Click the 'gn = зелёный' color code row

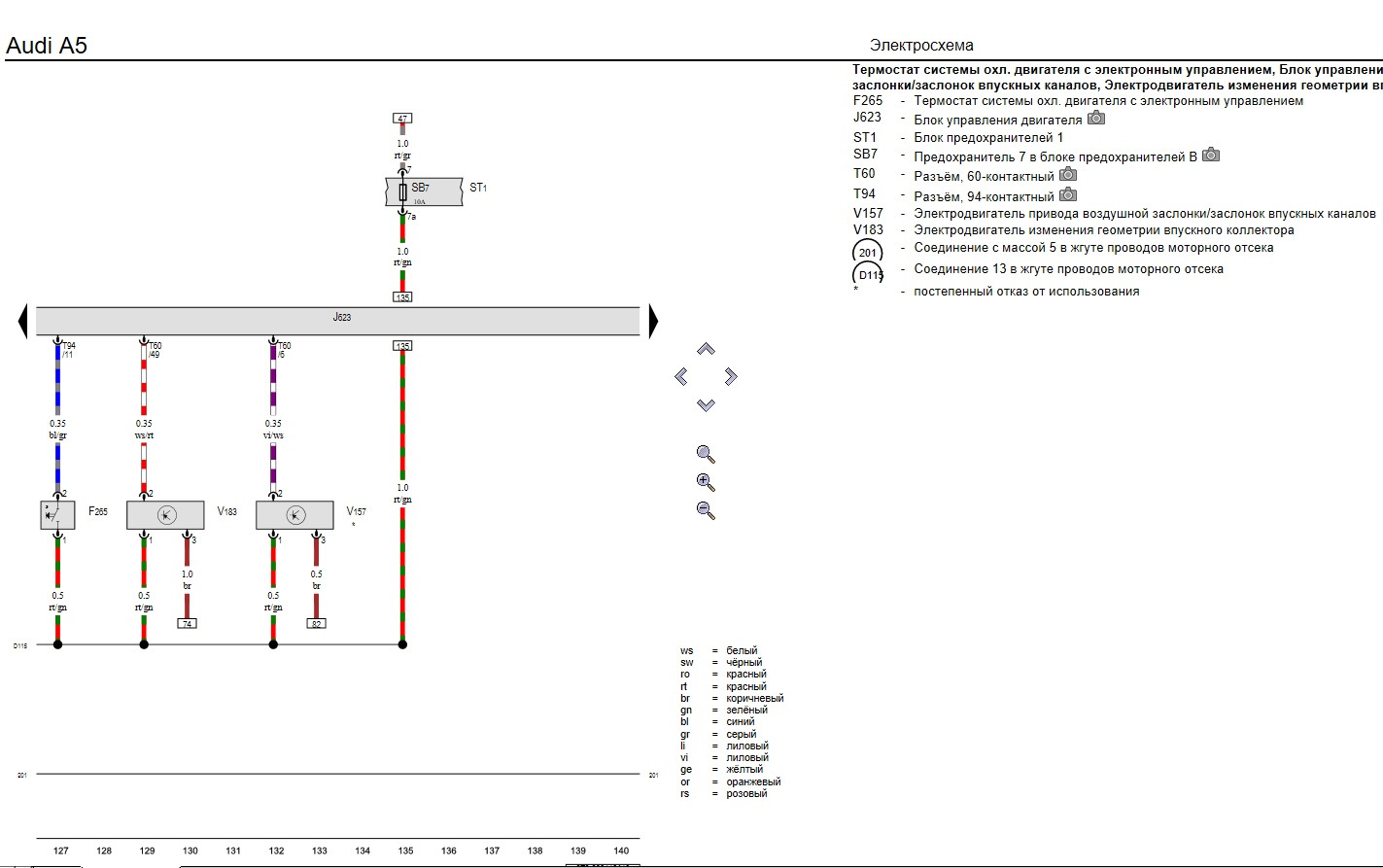(724, 710)
